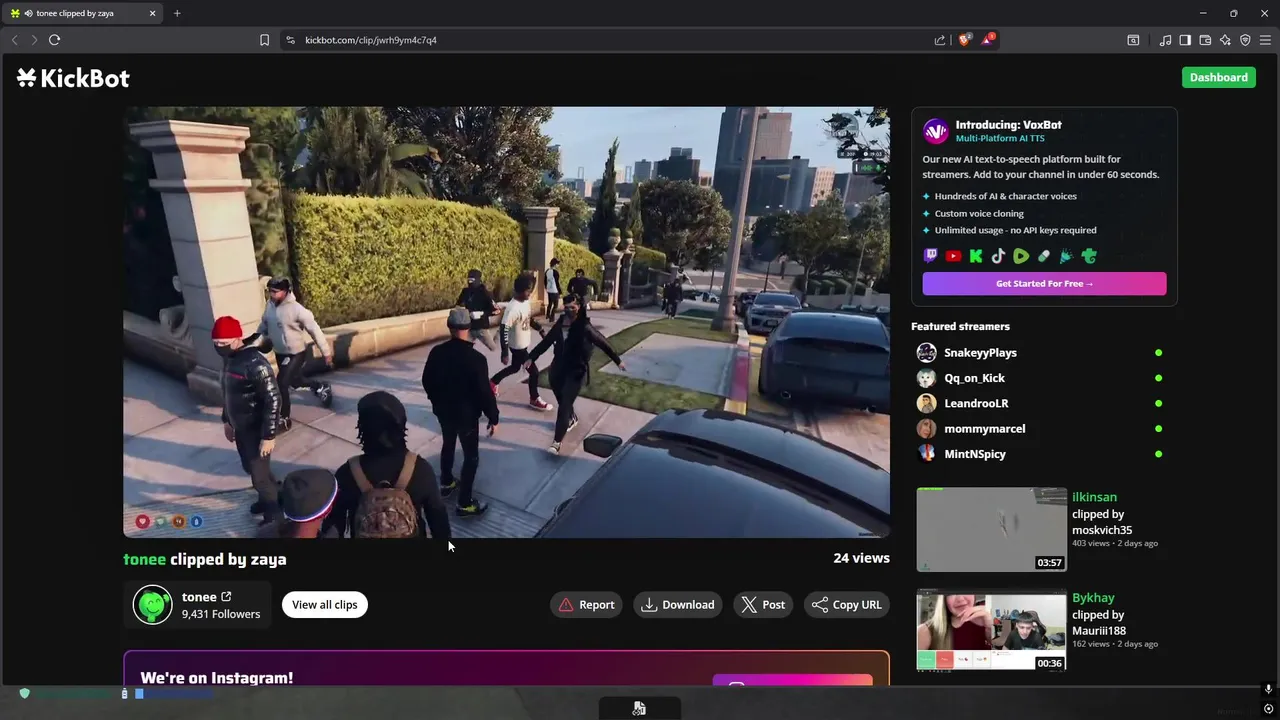Screen dimensions: 1280x720
Task: Click the Twitch platform icon
Action: click(x=931, y=256)
